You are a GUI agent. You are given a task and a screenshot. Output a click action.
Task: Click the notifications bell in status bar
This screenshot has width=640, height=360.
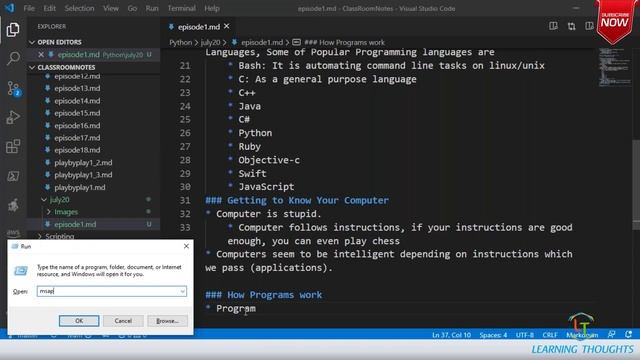coord(629,334)
